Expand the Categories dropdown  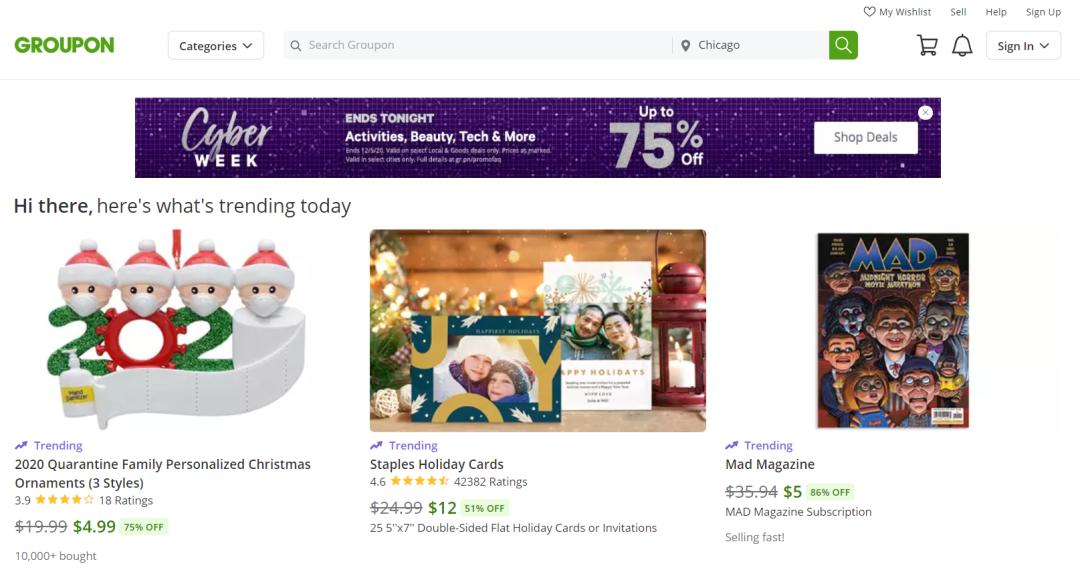coord(215,45)
